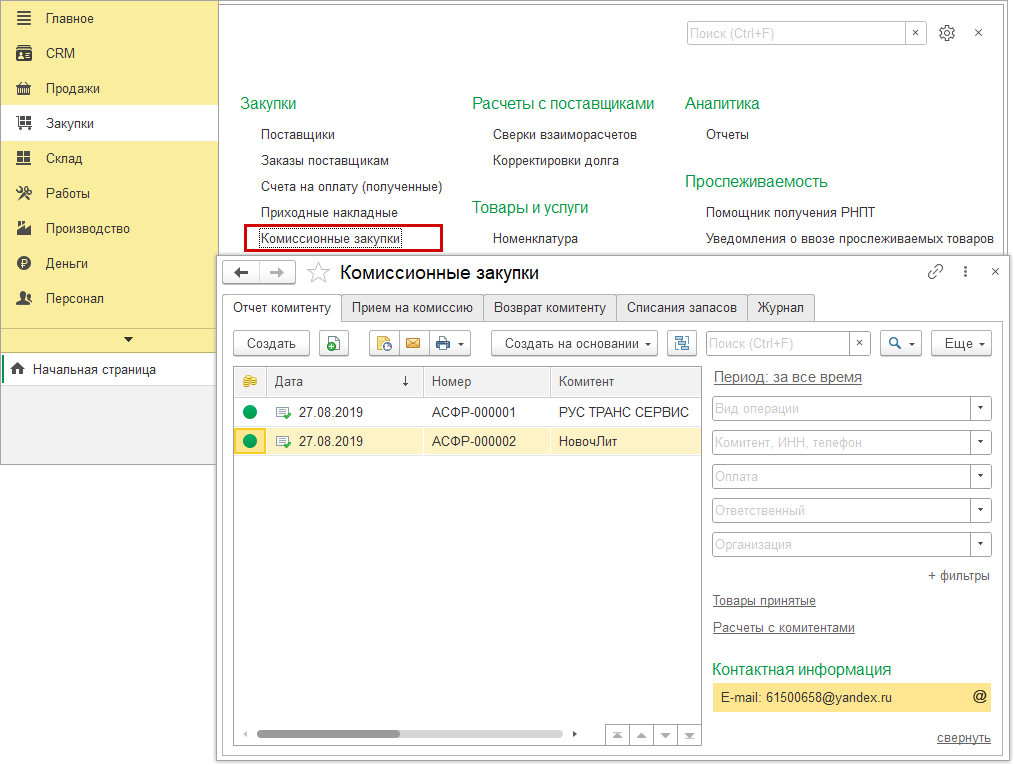Open Ответственный filter dropdown
The image size is (1014, 765).
(980, 510)
